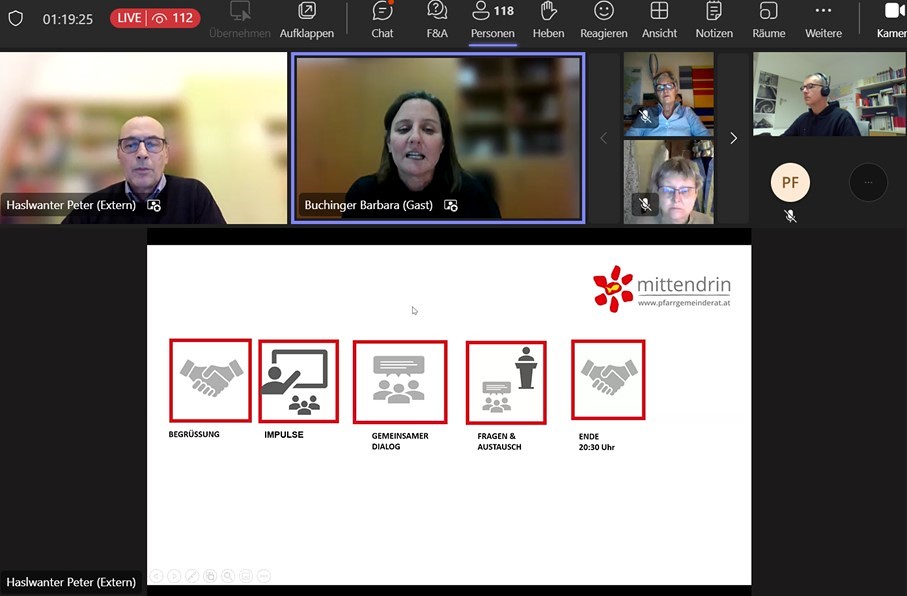This screenshot has height=596, width=907.
Task: Show next participants with right chevron
Action: [x=733, y=138]
